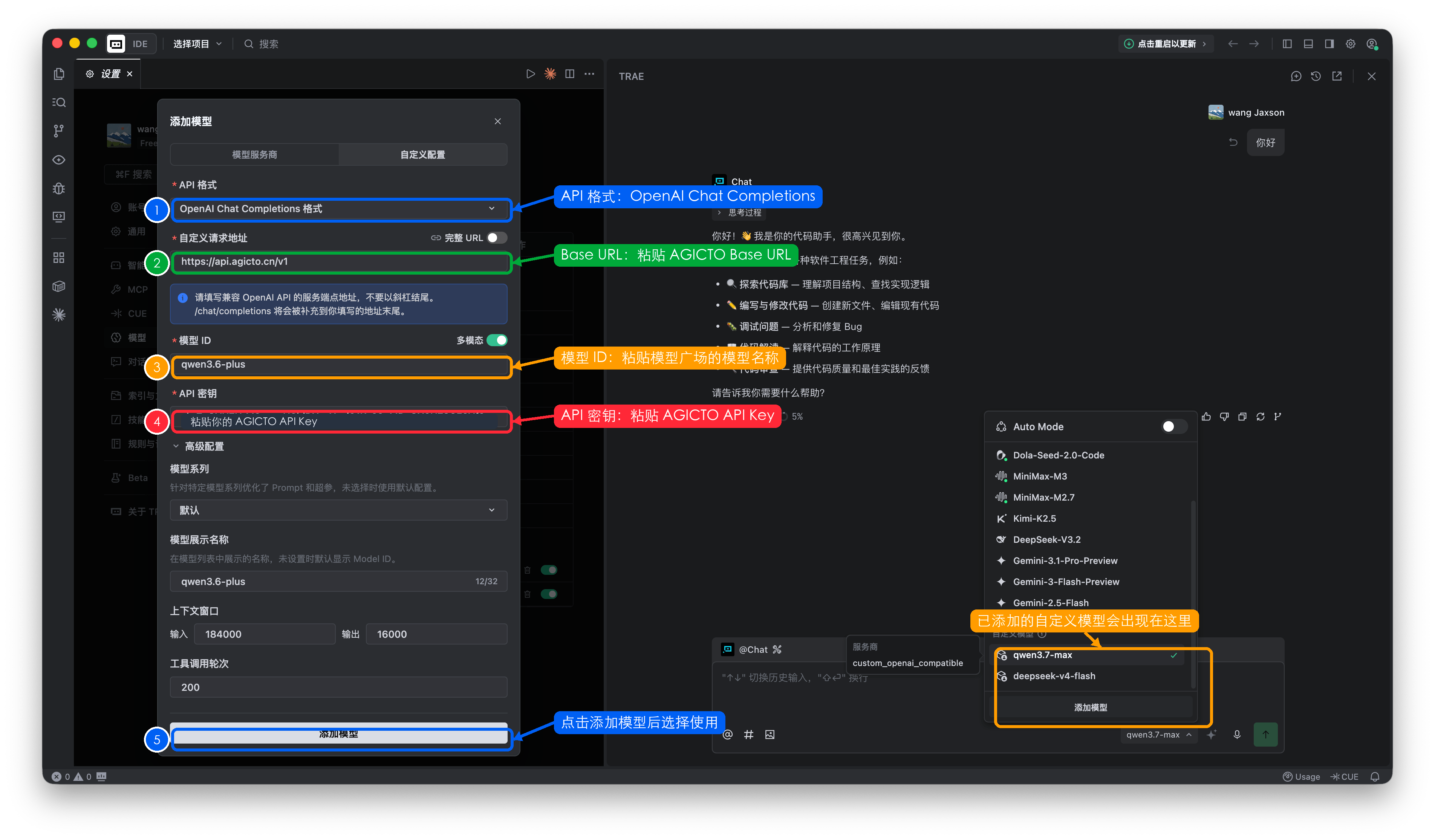Click the 自定义请求地址 URL field

tap(338, 262)
